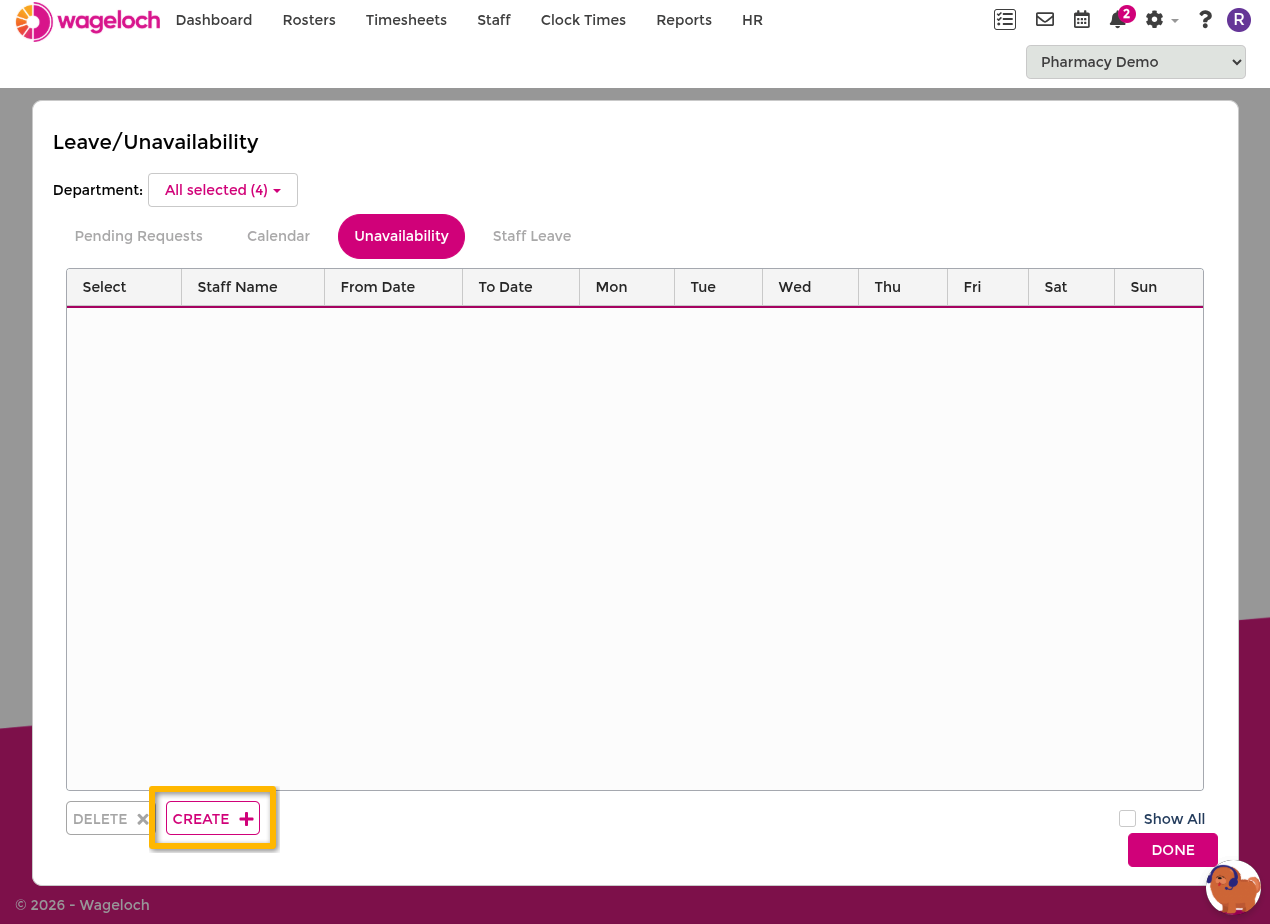The width and height of the screenshot is (1270, 924).
Task: Switch to the Calendar tab
Action: (278, 236)
